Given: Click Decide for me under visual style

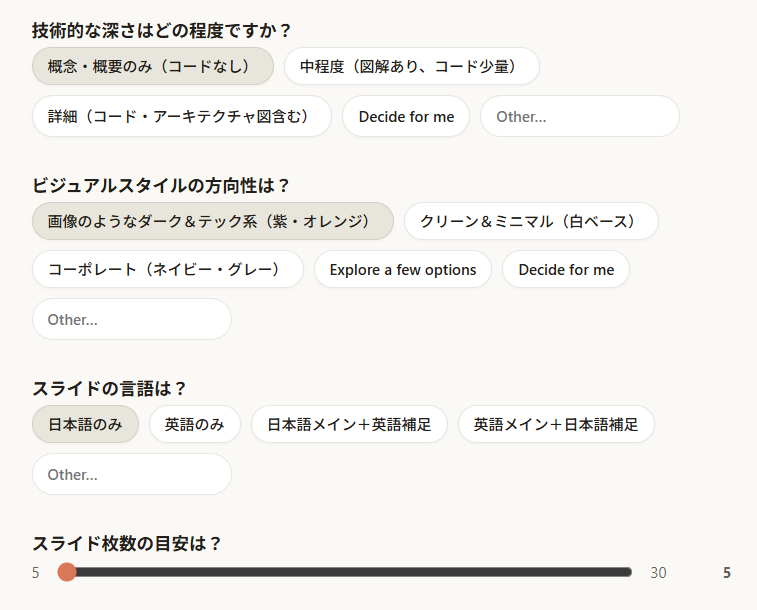Looking at the screenshot, I should click(566, 269).
